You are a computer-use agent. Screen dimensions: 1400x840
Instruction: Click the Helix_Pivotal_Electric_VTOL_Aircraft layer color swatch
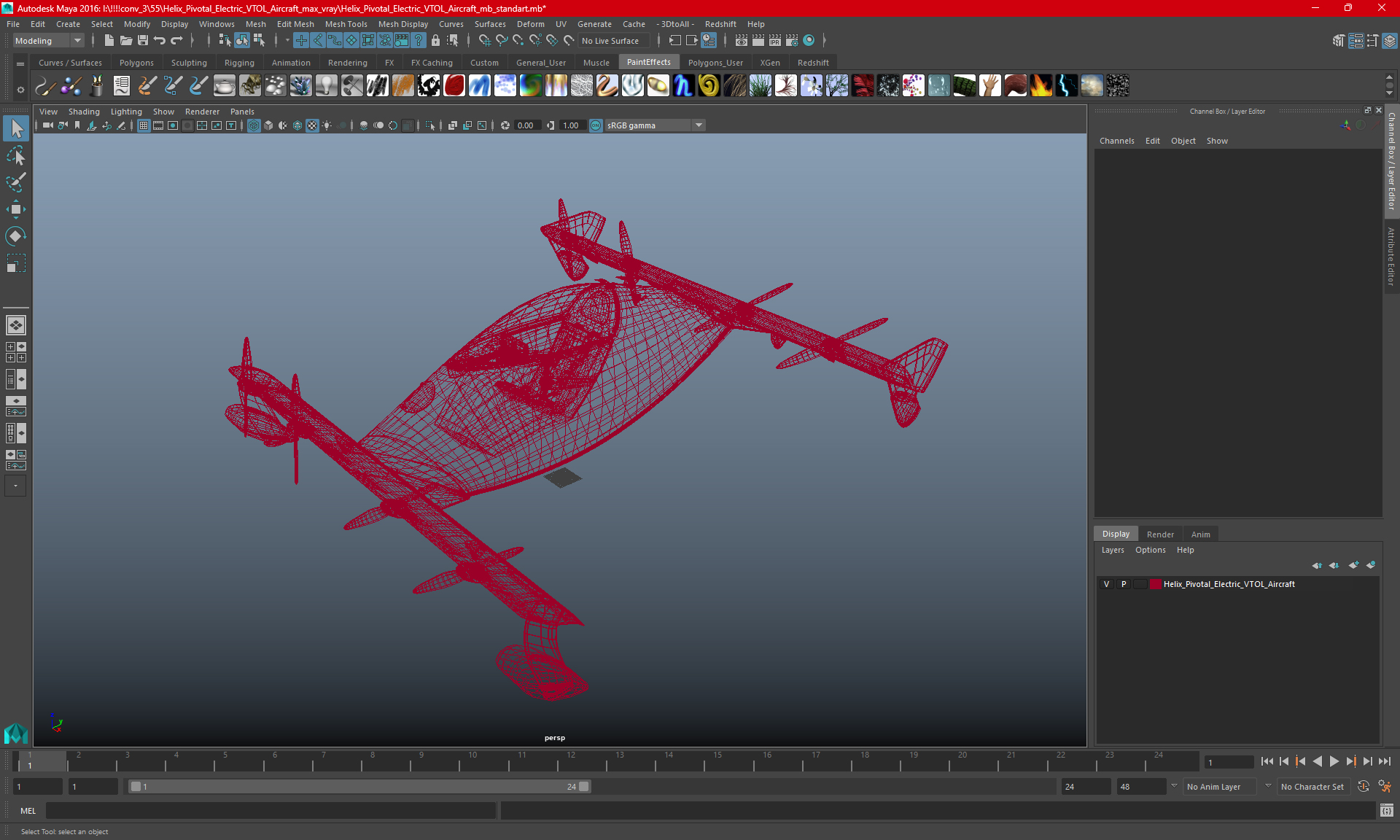(x=1156, y=584)
